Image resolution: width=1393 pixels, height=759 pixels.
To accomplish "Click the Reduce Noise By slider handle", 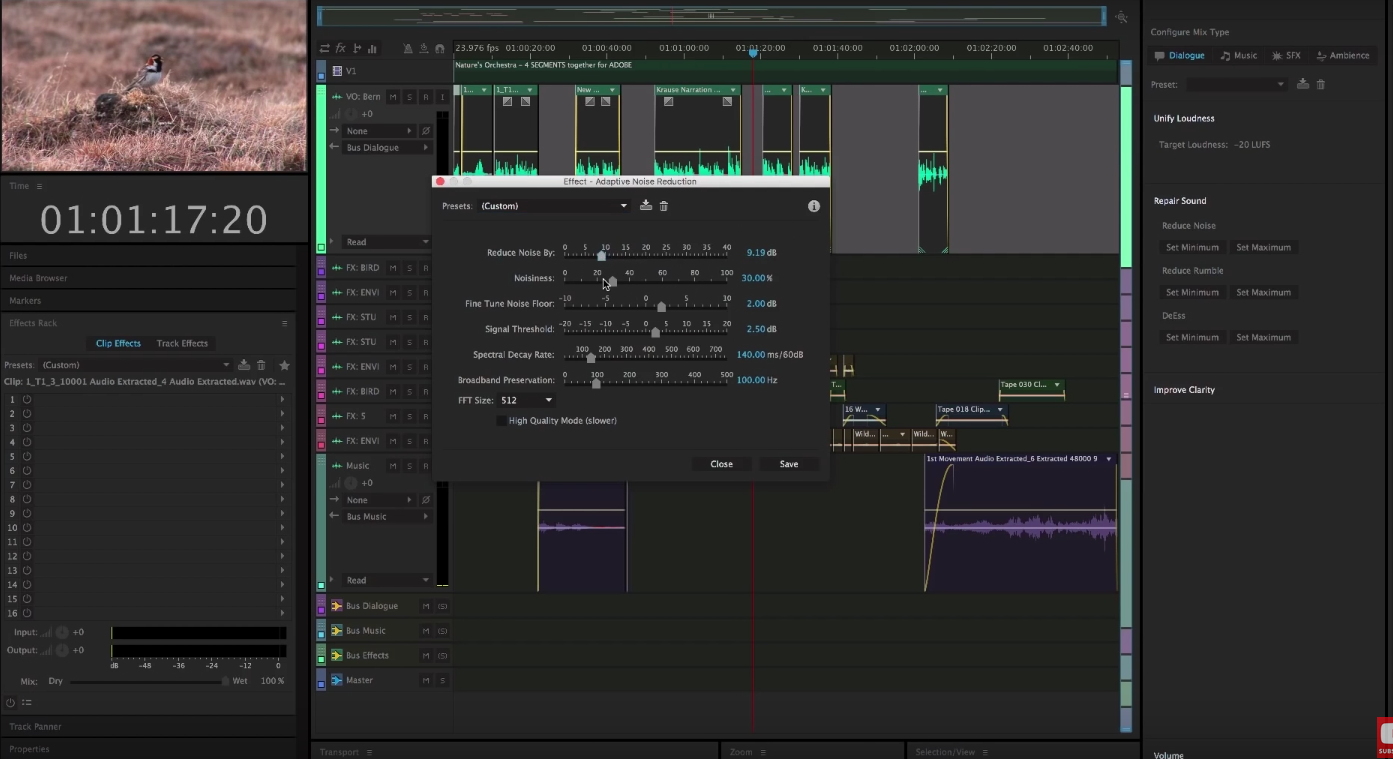I will (x=601, y=256).
